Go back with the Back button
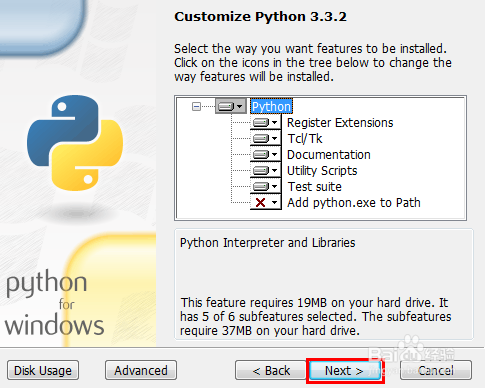485x388 pixels. click(x=271, y=370)
